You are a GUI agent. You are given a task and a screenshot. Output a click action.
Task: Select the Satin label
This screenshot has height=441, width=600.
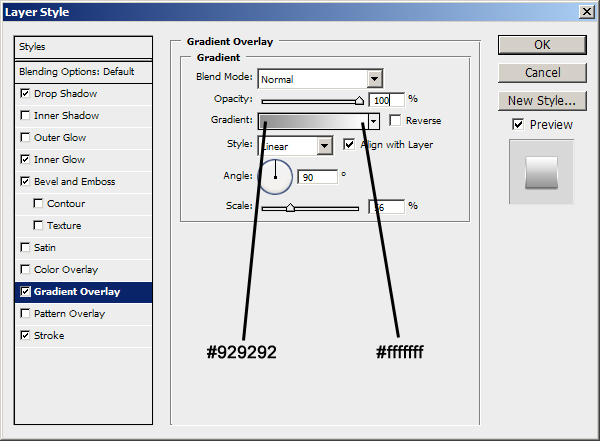[45, 248]
